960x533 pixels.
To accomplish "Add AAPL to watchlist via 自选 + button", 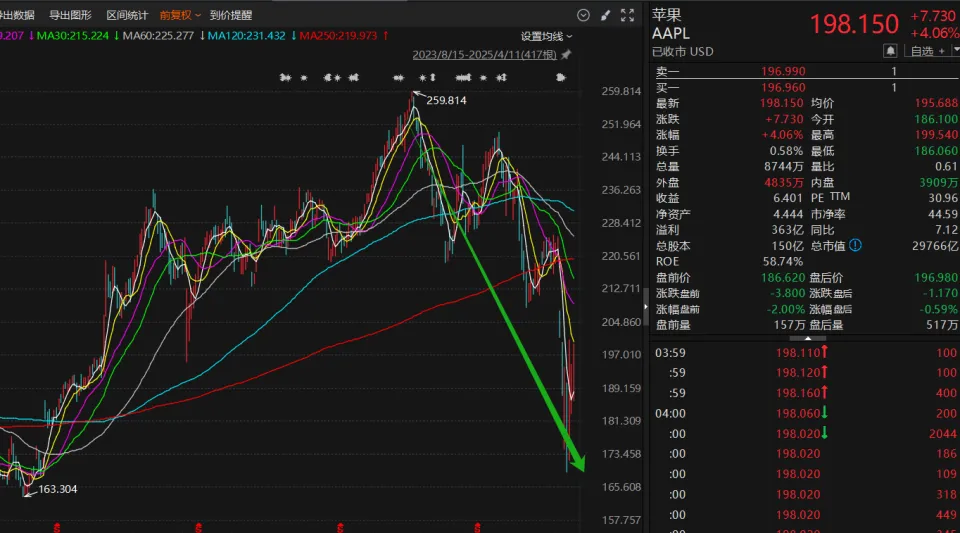I will (928, 51).
